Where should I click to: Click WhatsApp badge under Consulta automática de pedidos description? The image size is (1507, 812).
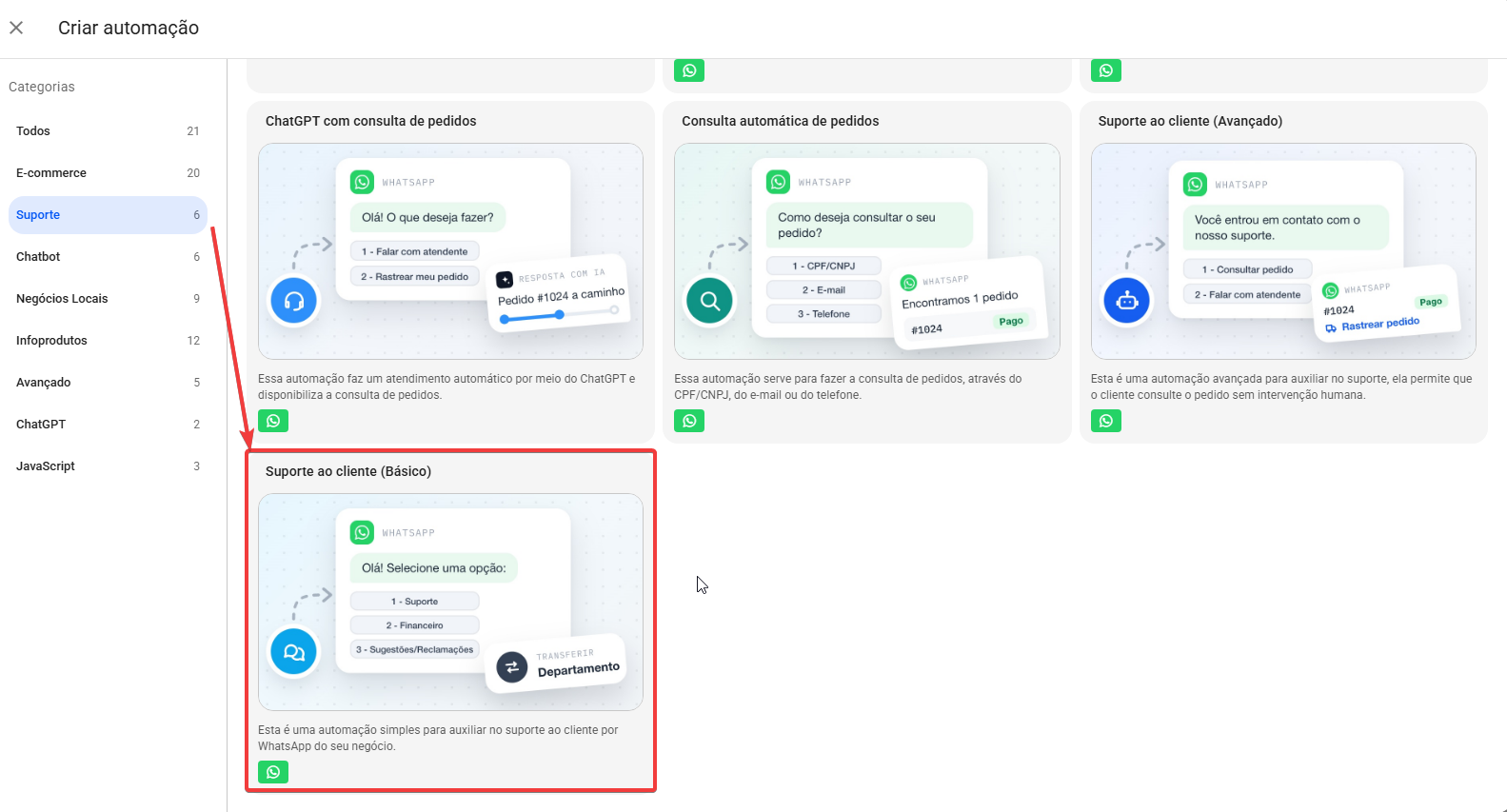[x=689, y=421]
